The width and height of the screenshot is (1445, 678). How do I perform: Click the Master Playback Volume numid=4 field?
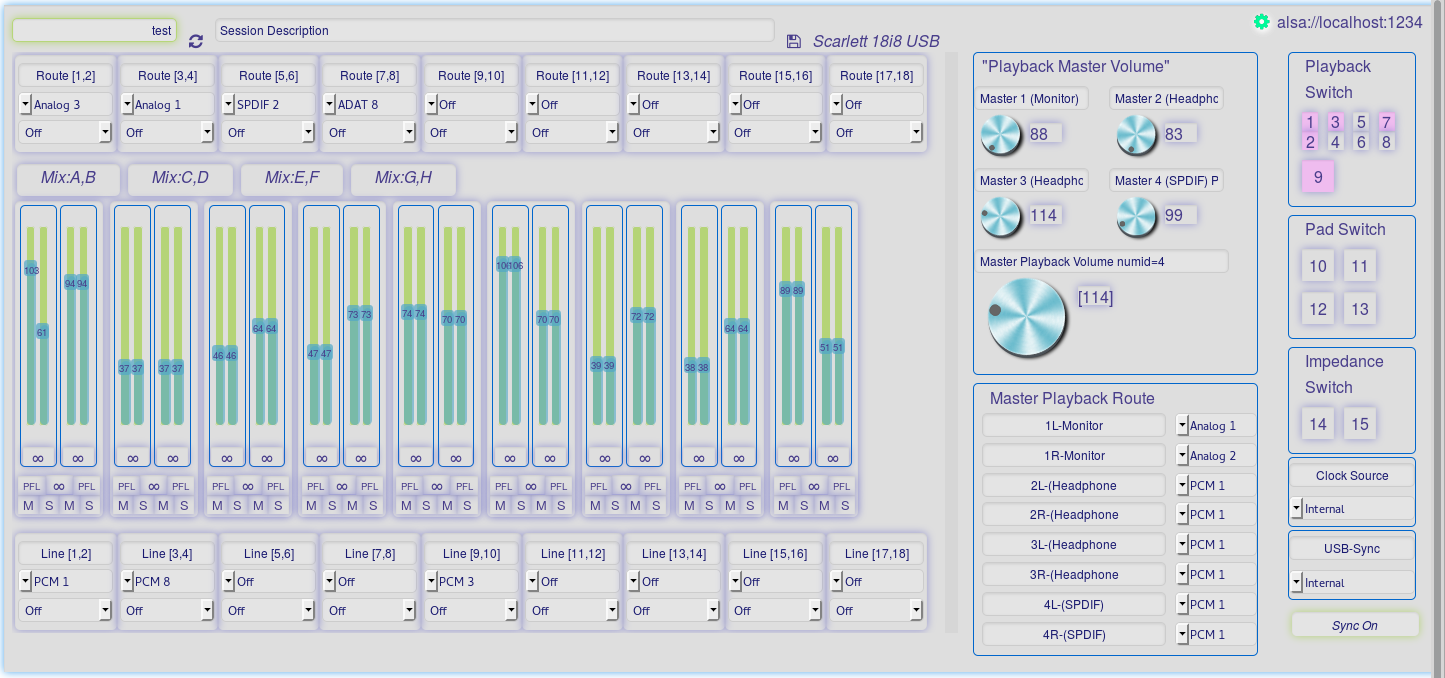pyautogui.click(x=1101, y=261)
